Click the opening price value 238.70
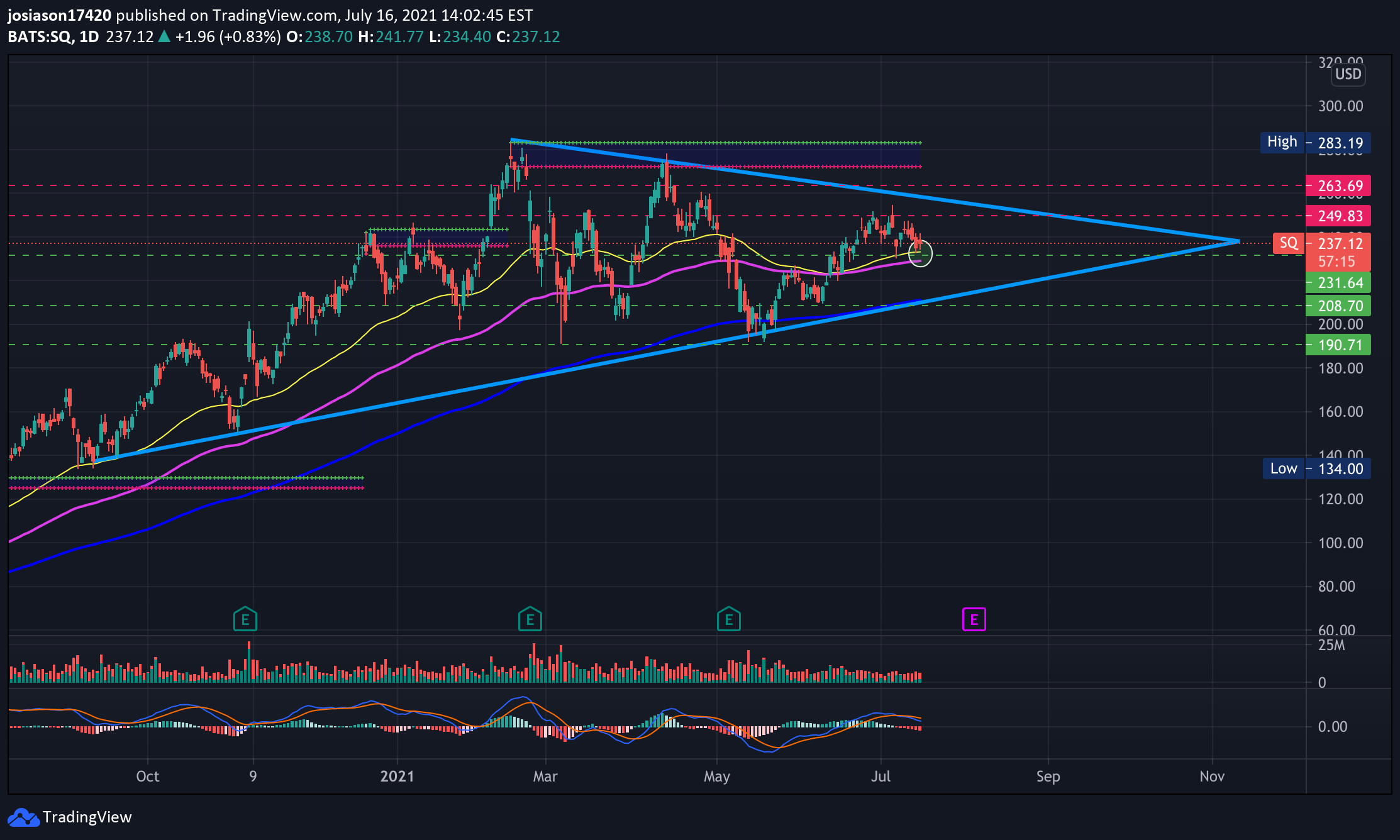Image resolution: width=1400 pixels, height=840 pixels. tap(329, 36)
